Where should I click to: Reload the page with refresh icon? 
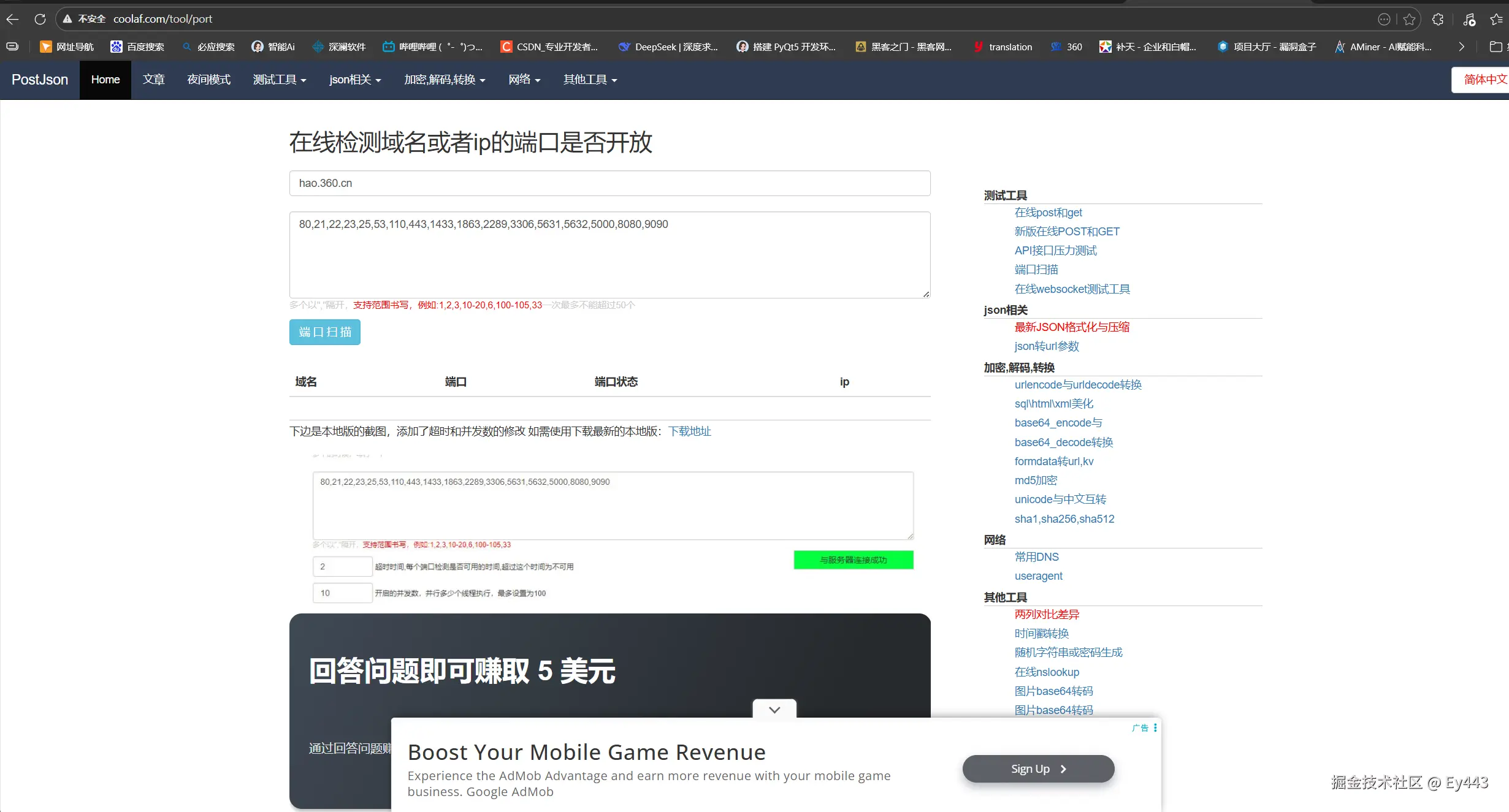point(40,19)
